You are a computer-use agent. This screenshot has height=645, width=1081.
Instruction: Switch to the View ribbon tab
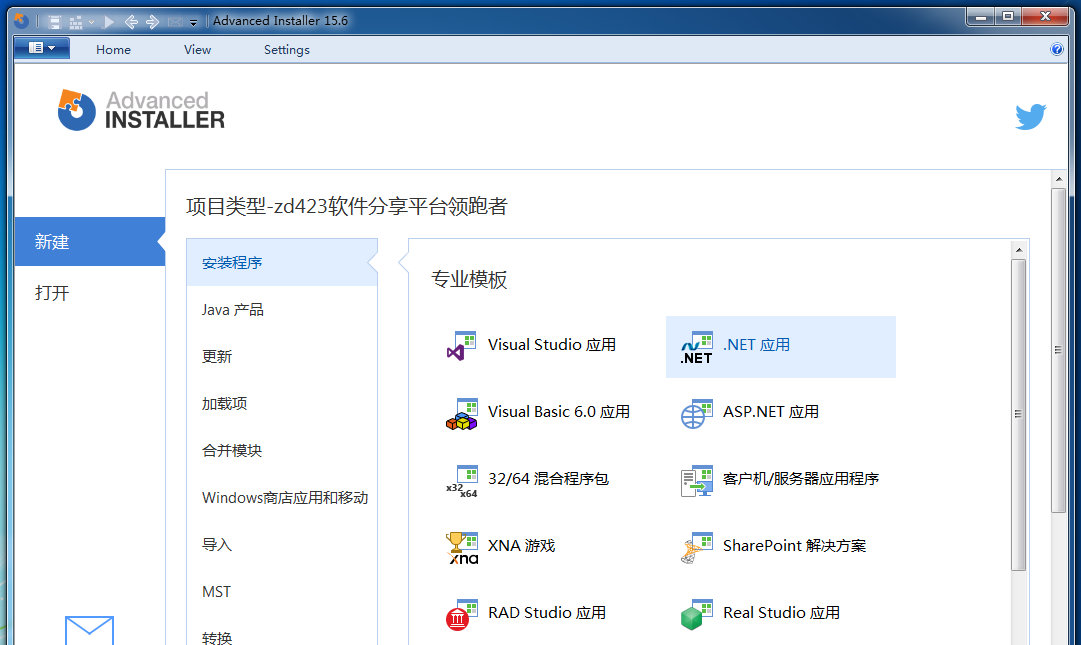pos(197,50)
